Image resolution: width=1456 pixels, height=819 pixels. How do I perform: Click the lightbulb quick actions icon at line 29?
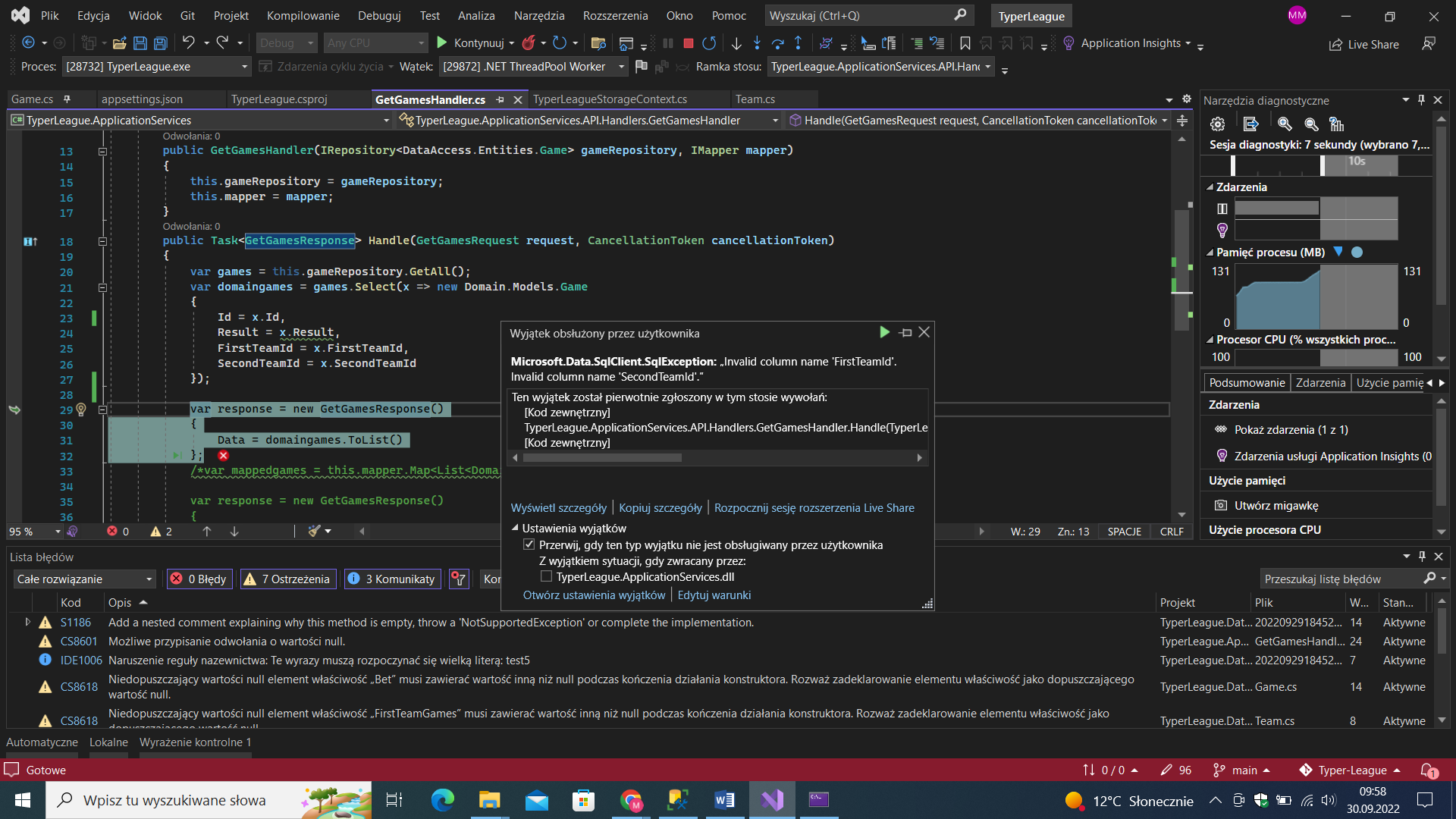click(x=81, y=409)
